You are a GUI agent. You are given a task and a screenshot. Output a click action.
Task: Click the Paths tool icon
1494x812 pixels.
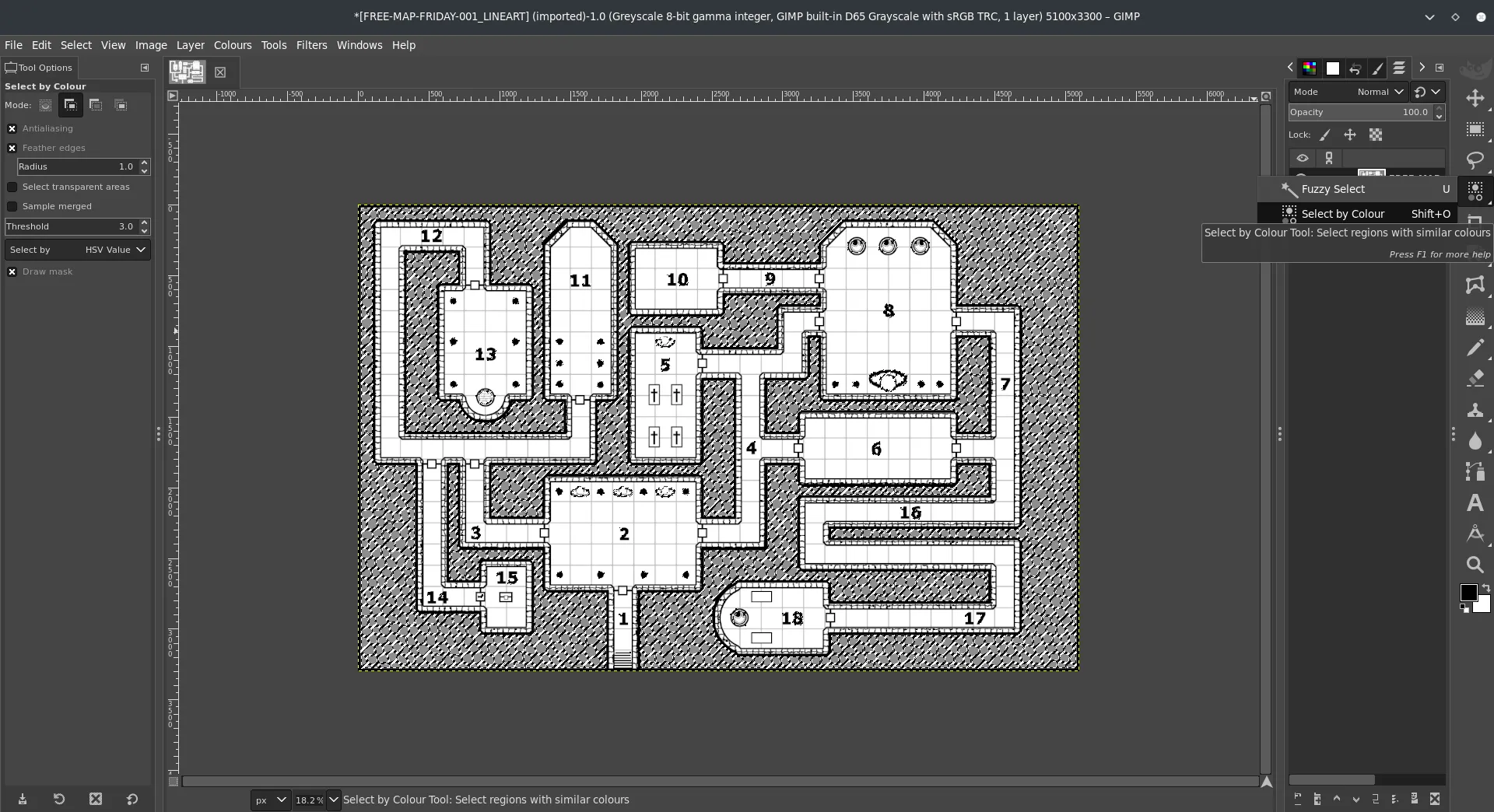point(1475,471)
